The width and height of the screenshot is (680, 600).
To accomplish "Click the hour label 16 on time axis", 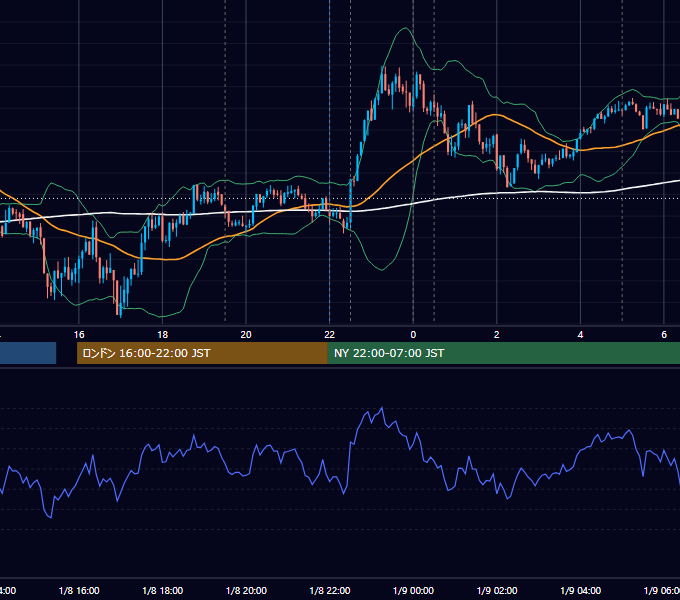I will point(79,335).
